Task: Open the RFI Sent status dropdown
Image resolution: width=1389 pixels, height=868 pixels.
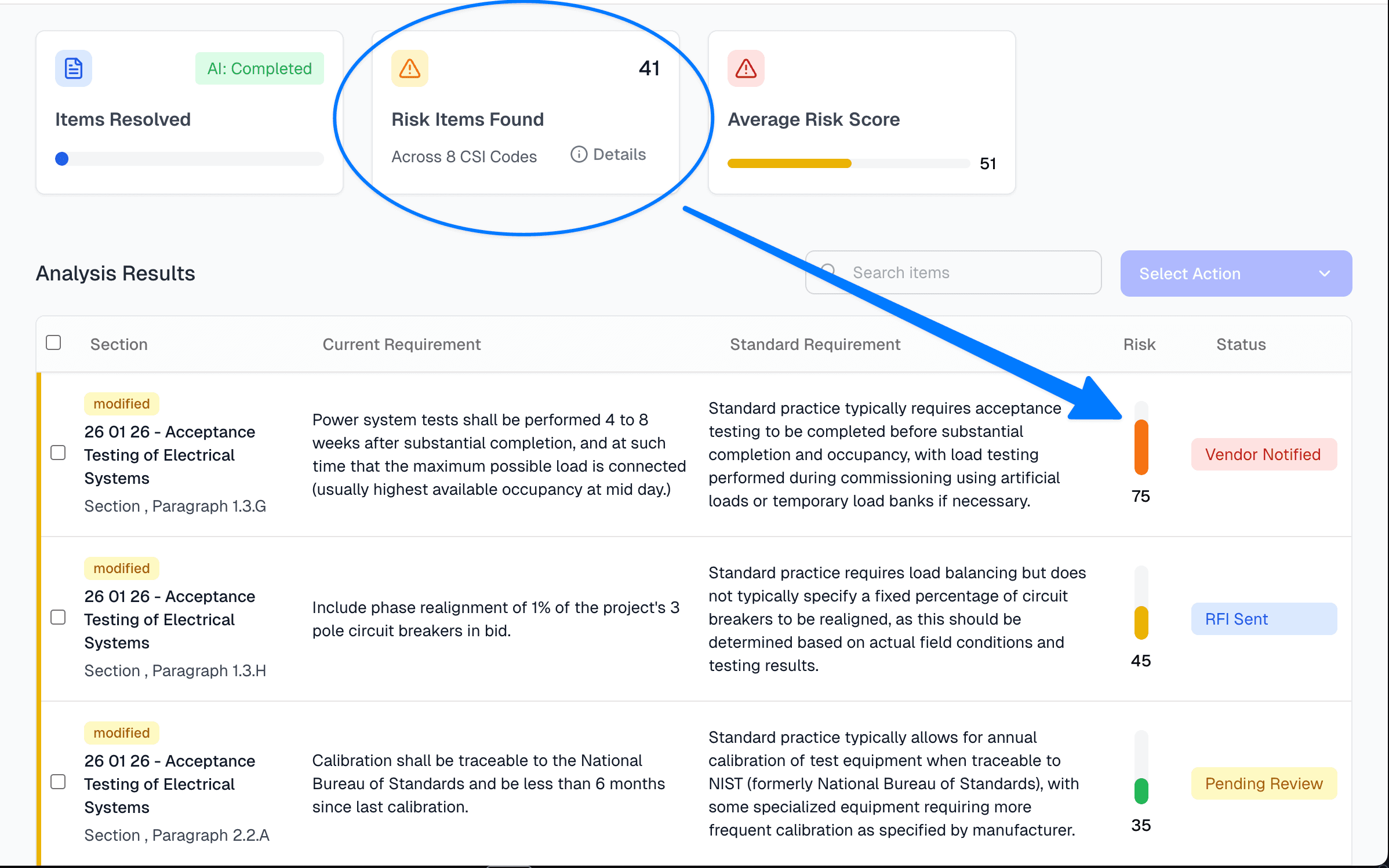Action: tap(1263, 619)
